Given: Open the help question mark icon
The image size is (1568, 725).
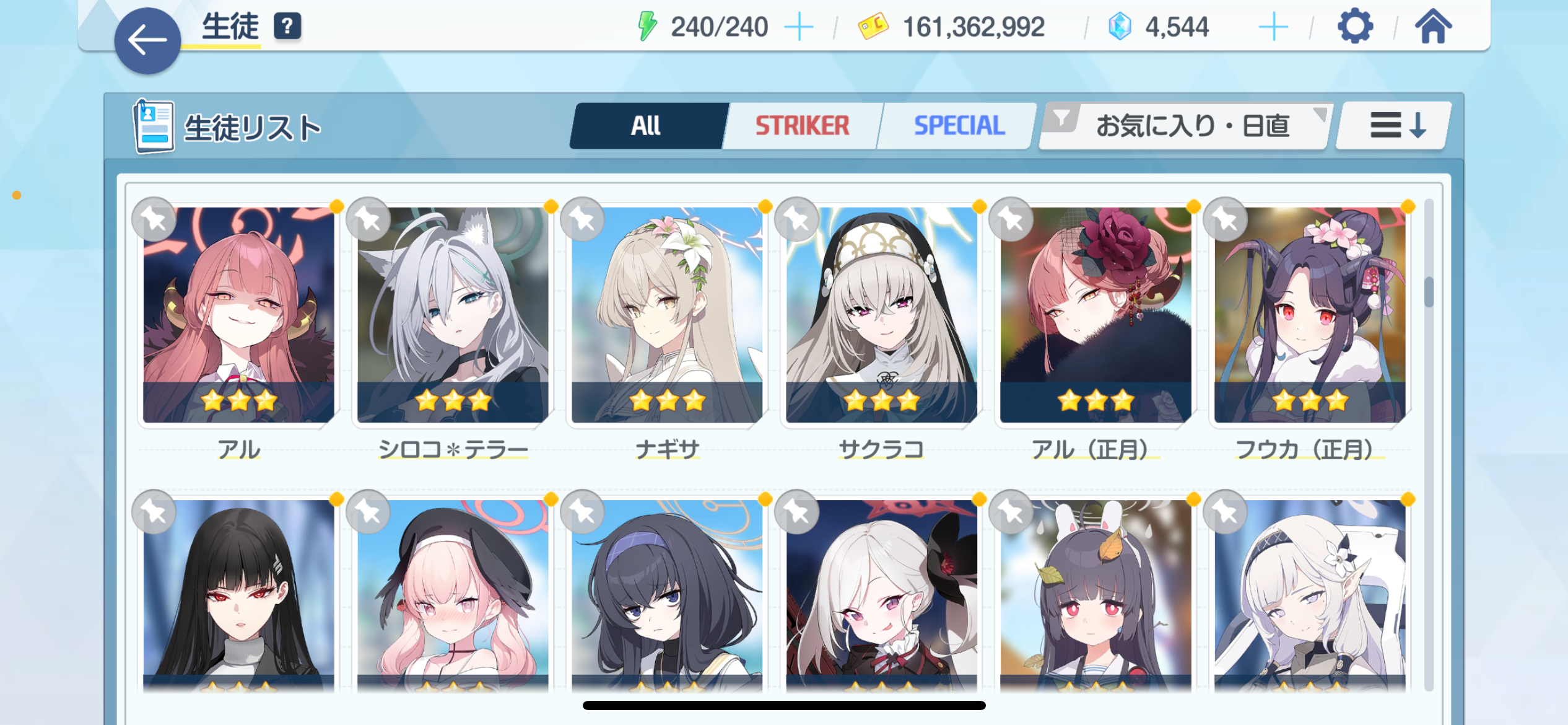Looking at the screenshot, I should click(287, 27).
